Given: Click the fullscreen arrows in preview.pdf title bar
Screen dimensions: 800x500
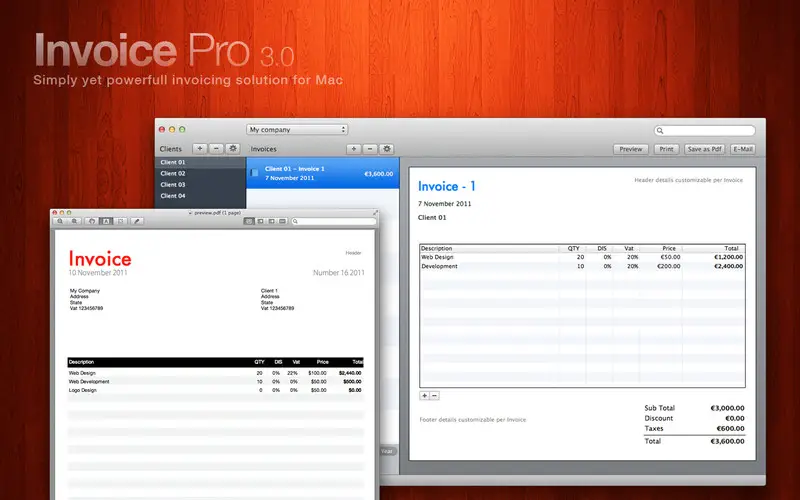Looking at the screenshot, I should click(376, 213).
